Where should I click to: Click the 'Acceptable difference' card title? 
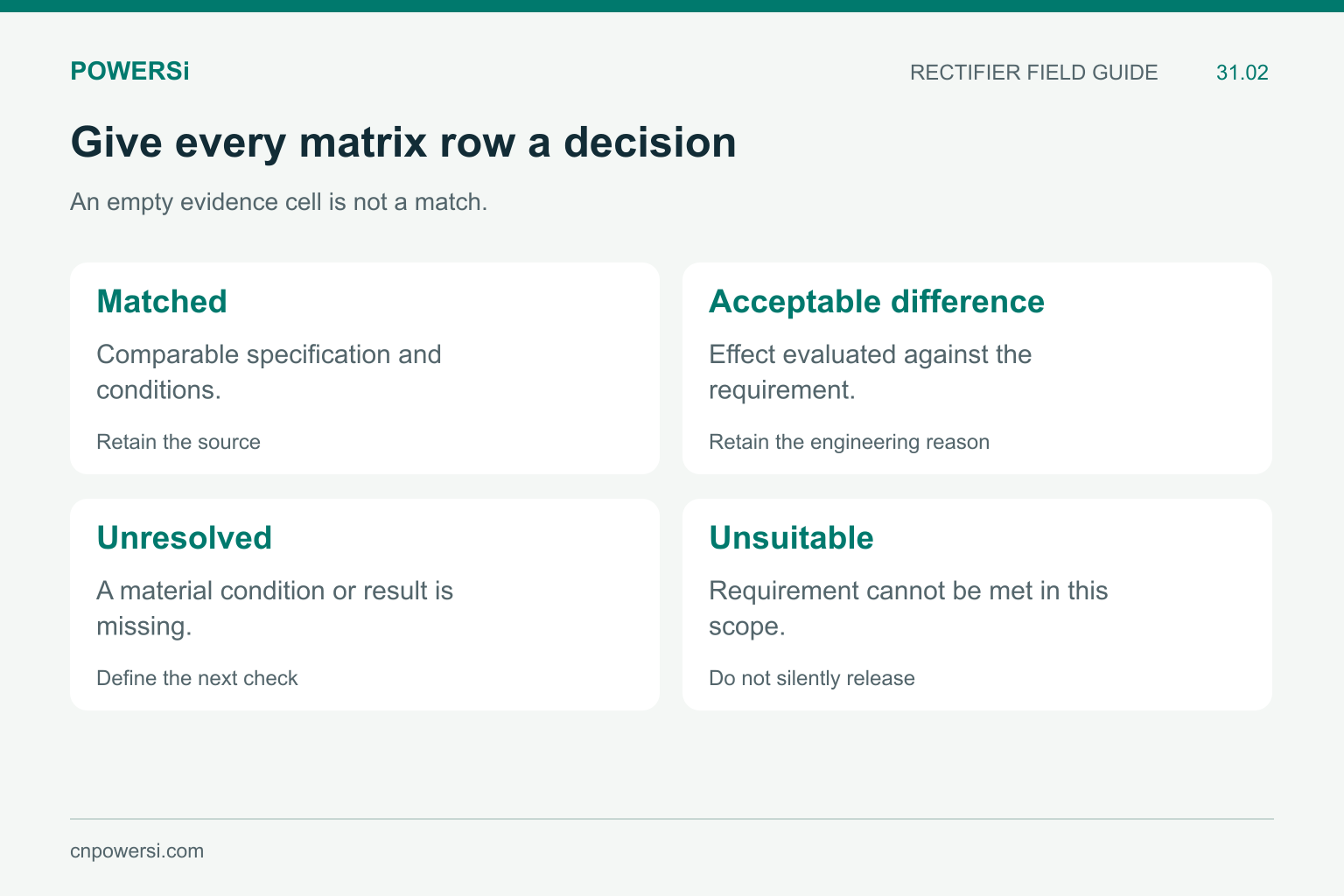click(x=877, y=301)
